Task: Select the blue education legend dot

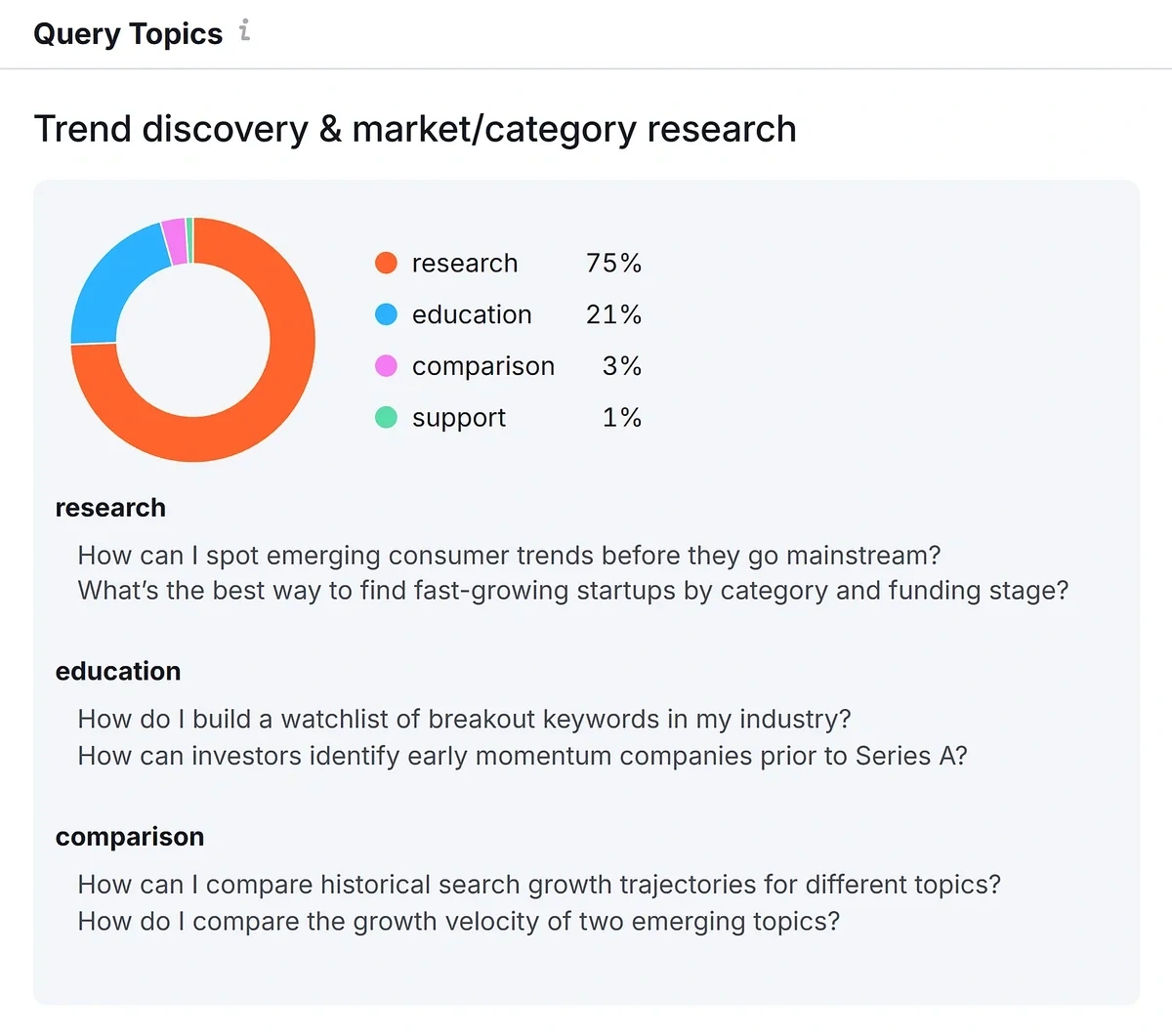Action: [x=387, y=313]
